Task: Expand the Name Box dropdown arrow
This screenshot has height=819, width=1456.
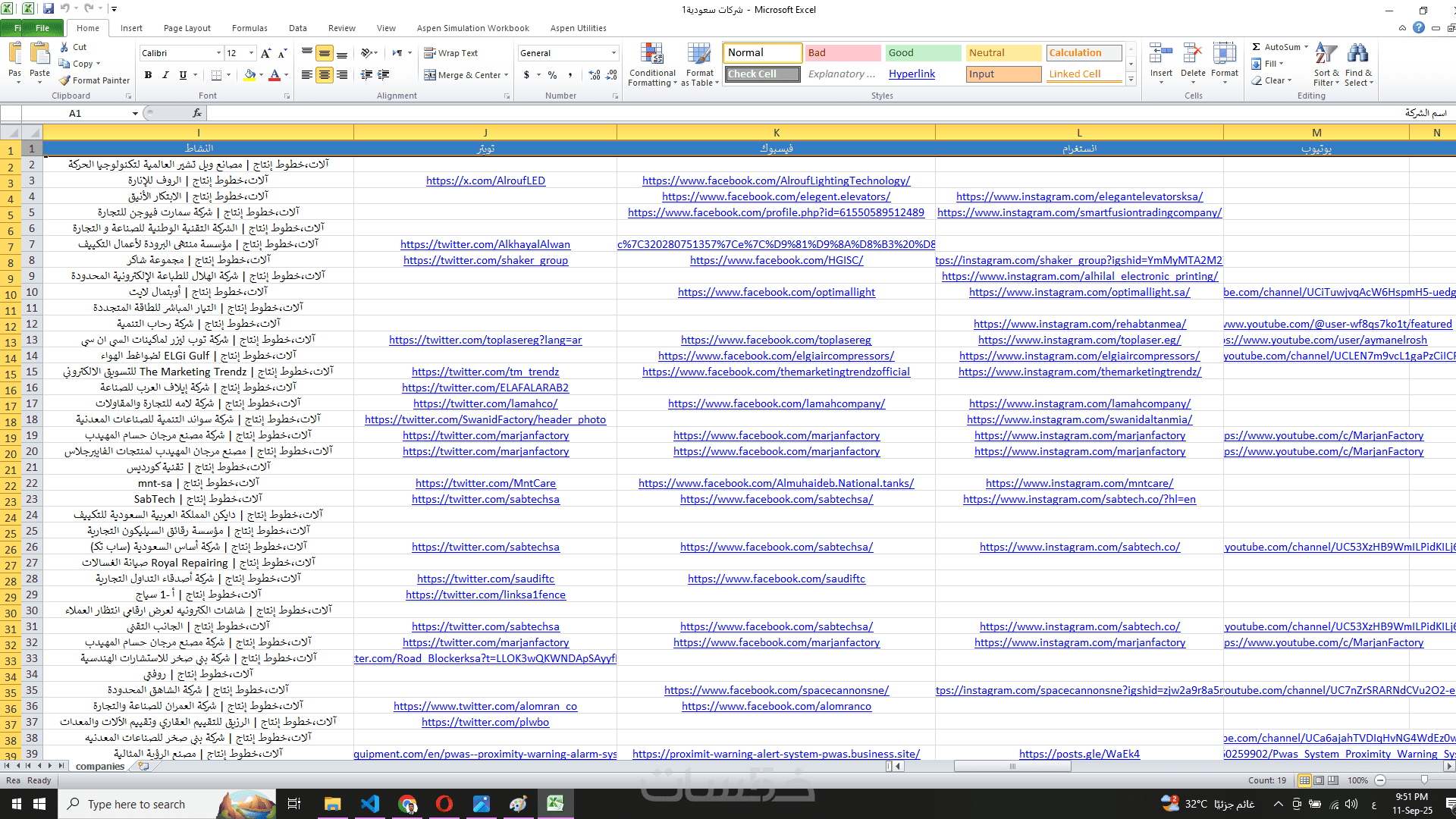Action: tap(135, 114)
